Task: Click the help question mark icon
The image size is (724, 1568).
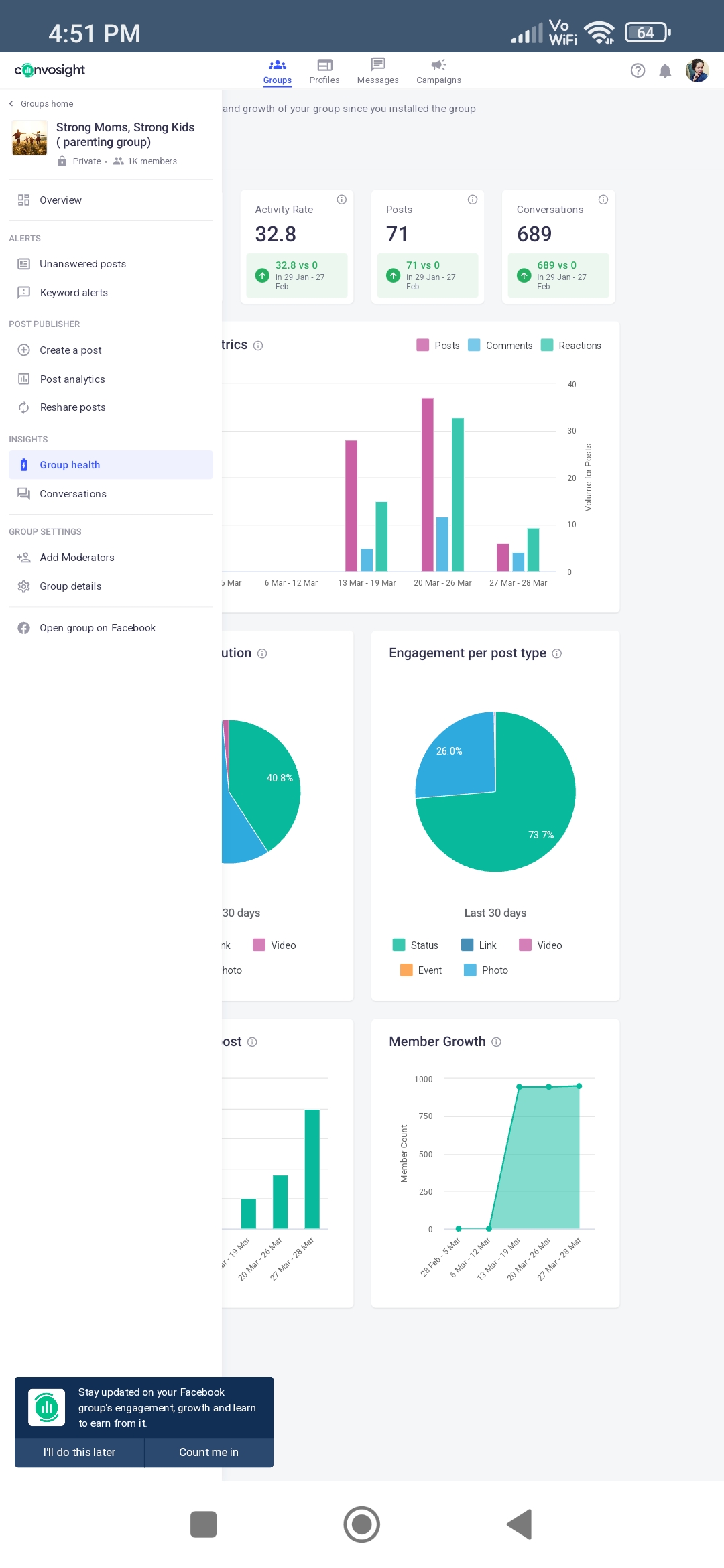Action: (x=638, y=70)
